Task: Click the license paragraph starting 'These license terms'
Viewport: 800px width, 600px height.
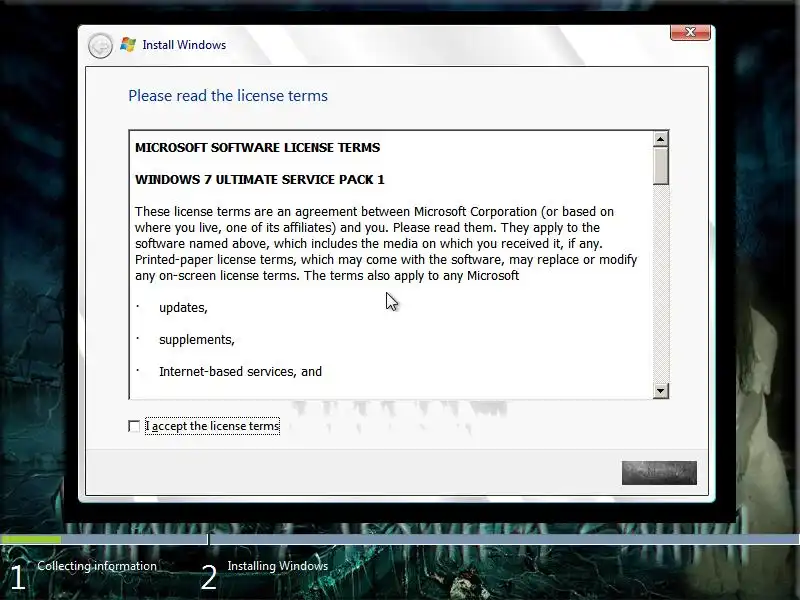Action: (386, 243)
